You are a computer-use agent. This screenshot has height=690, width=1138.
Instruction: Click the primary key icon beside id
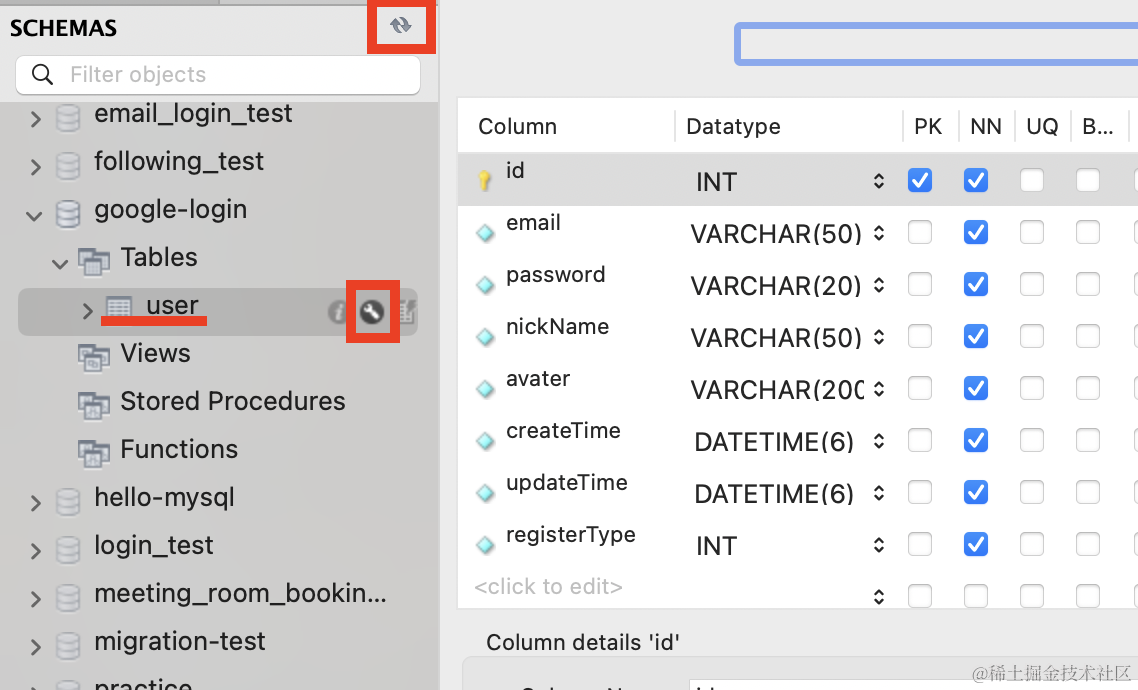[485, 181]
